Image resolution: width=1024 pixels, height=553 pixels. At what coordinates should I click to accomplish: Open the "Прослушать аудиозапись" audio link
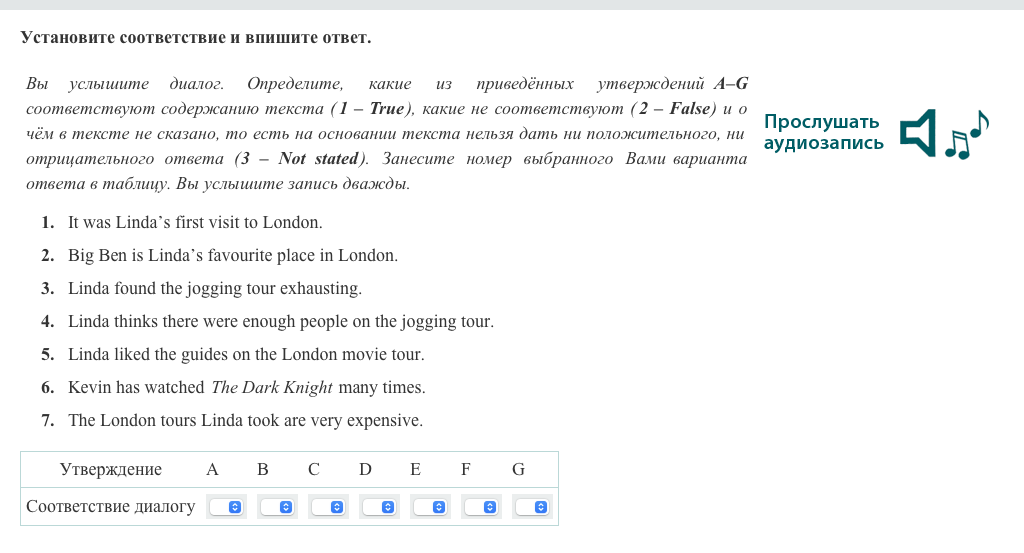[x=823, y=133]
